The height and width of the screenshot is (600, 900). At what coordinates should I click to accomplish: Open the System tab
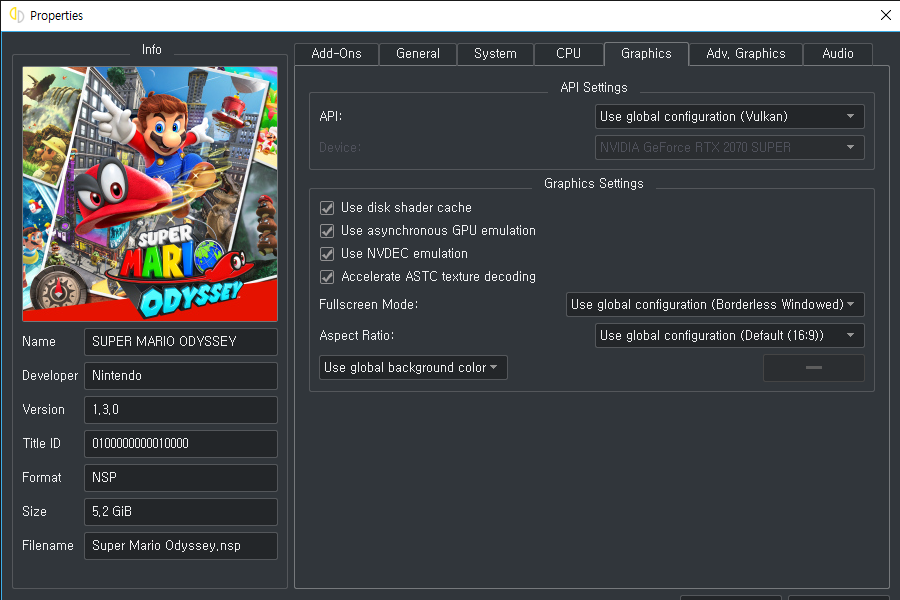[495, 54]
